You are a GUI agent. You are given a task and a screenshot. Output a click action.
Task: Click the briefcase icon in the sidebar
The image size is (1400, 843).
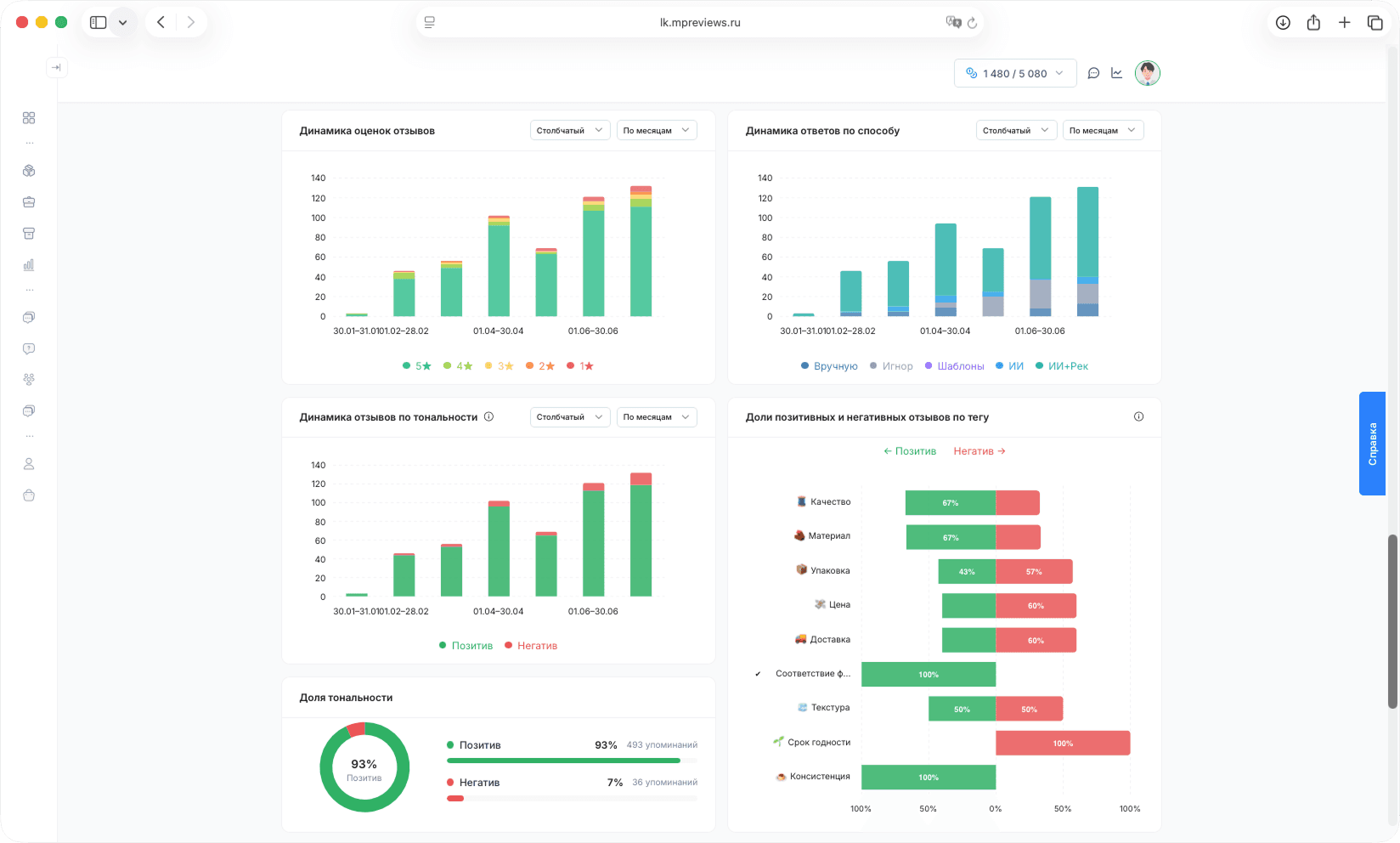pyautogui.click(x=29, y=202)
